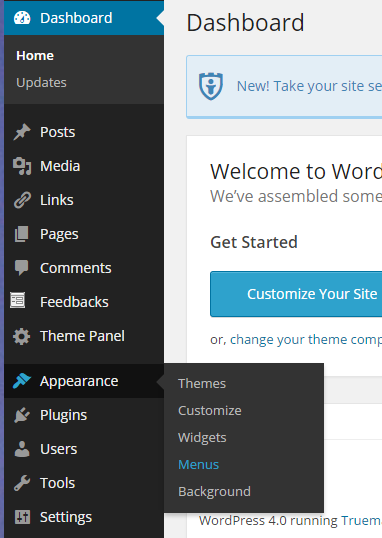Click the Comments speech bubble icon

[x=22, y=268]
